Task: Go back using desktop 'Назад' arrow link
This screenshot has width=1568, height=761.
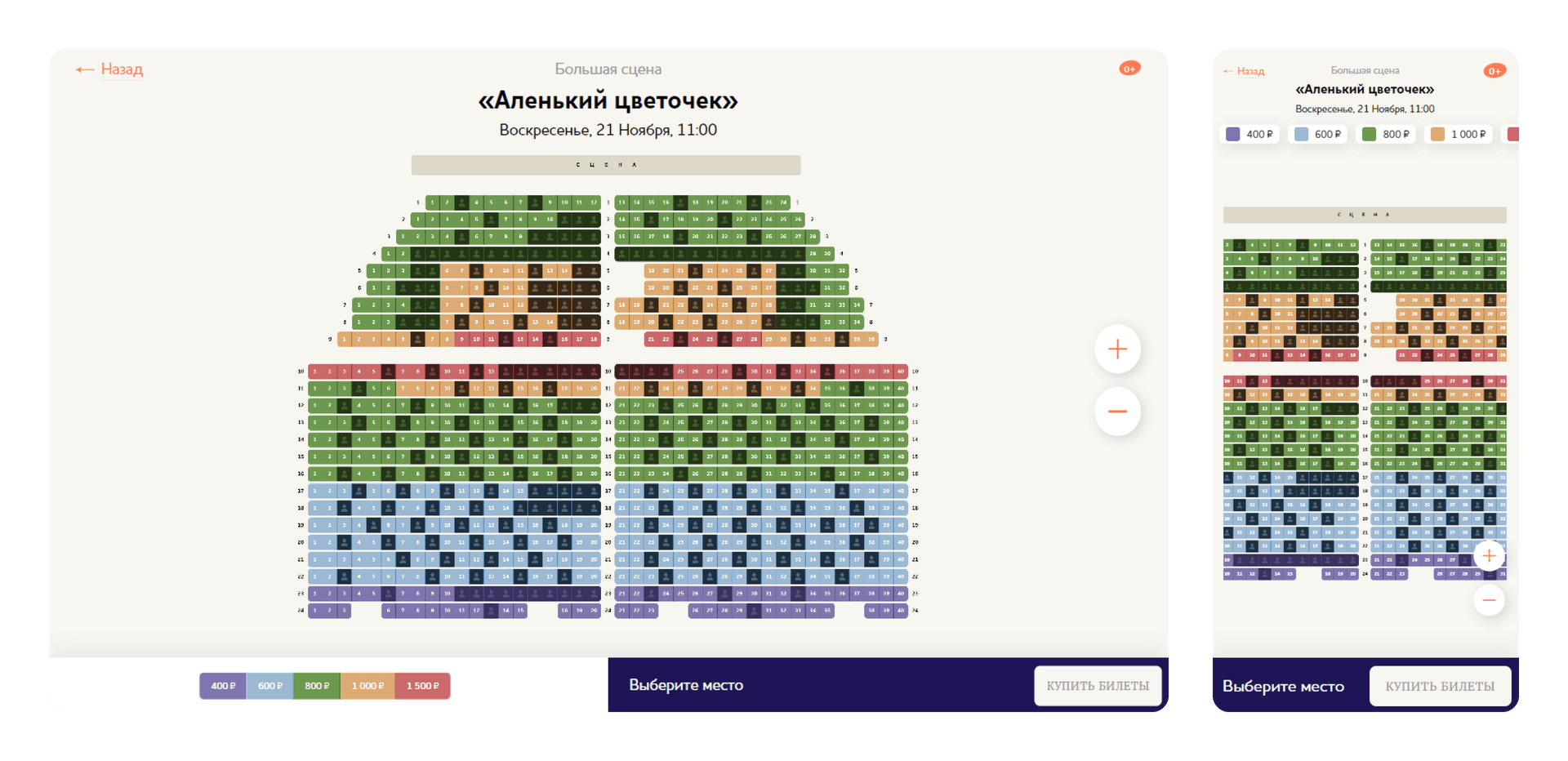Action: click(109, 69)
